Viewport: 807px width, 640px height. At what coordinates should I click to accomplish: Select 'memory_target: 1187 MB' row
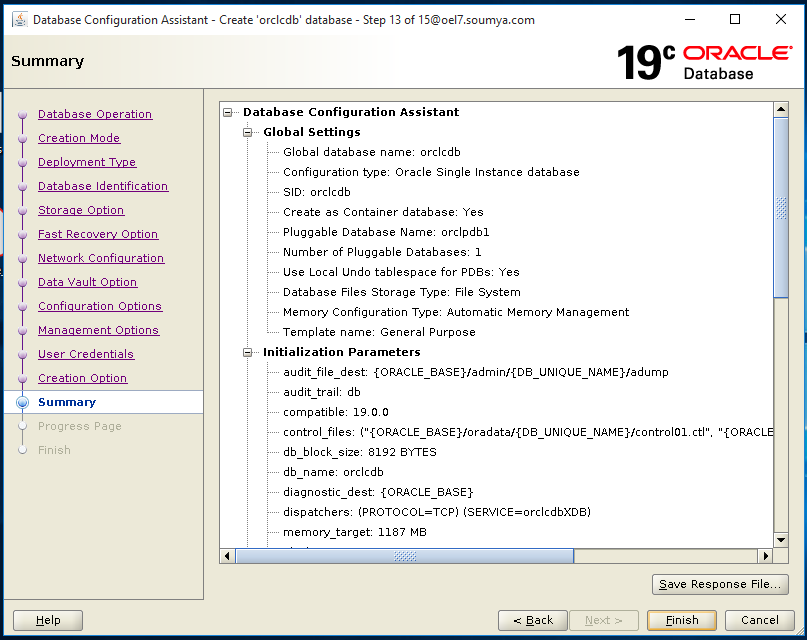point(355,532)
